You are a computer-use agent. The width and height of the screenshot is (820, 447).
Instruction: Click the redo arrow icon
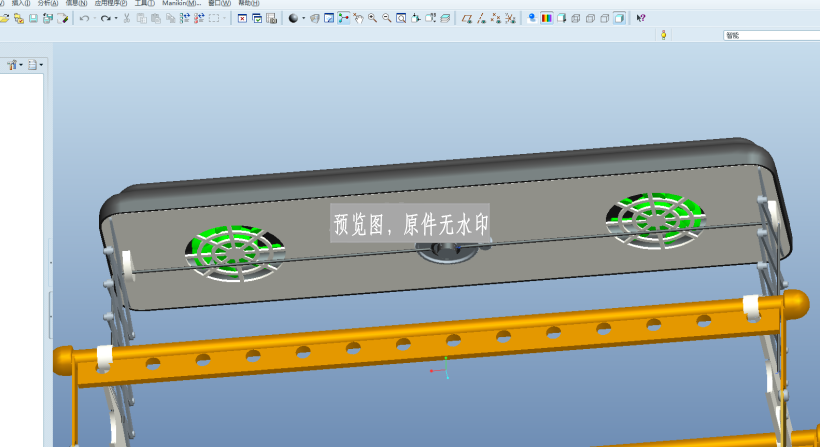pyautogui.click(x=106, y=18)
